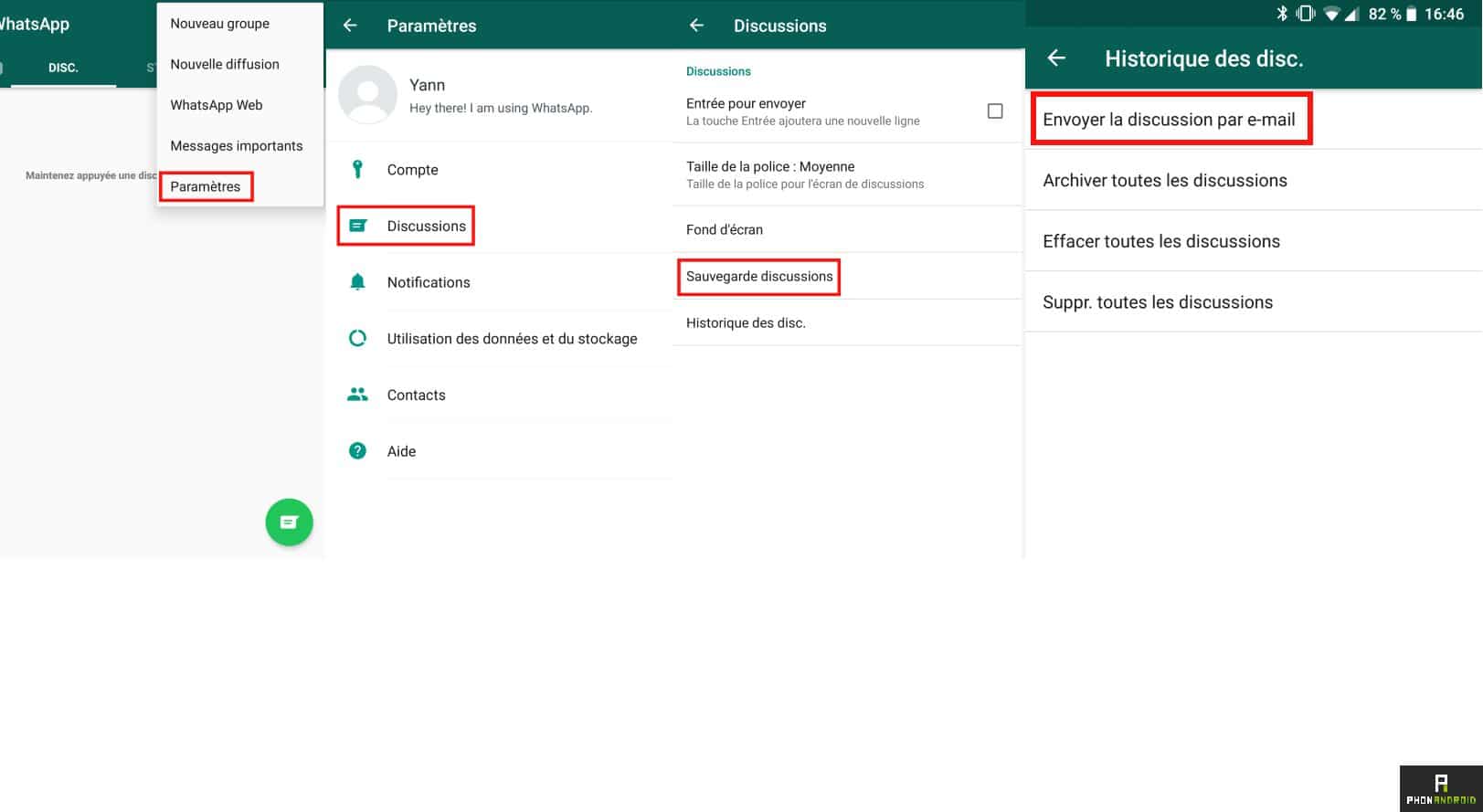
Task: Select Nouvelle diffusion from the menu
Action: 239,64
